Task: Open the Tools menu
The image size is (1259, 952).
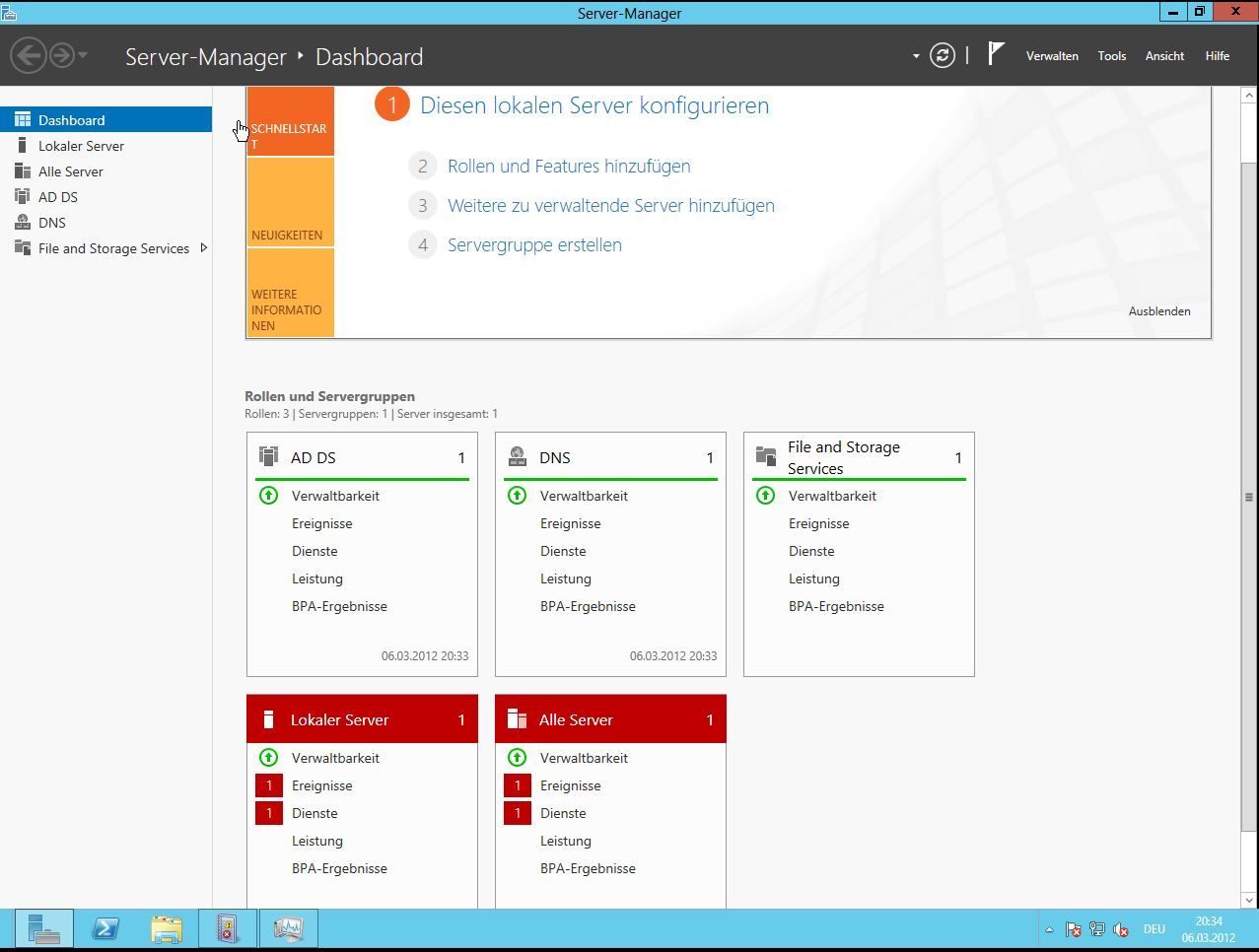Action: pyautogui.click(x=1112, y=56)
